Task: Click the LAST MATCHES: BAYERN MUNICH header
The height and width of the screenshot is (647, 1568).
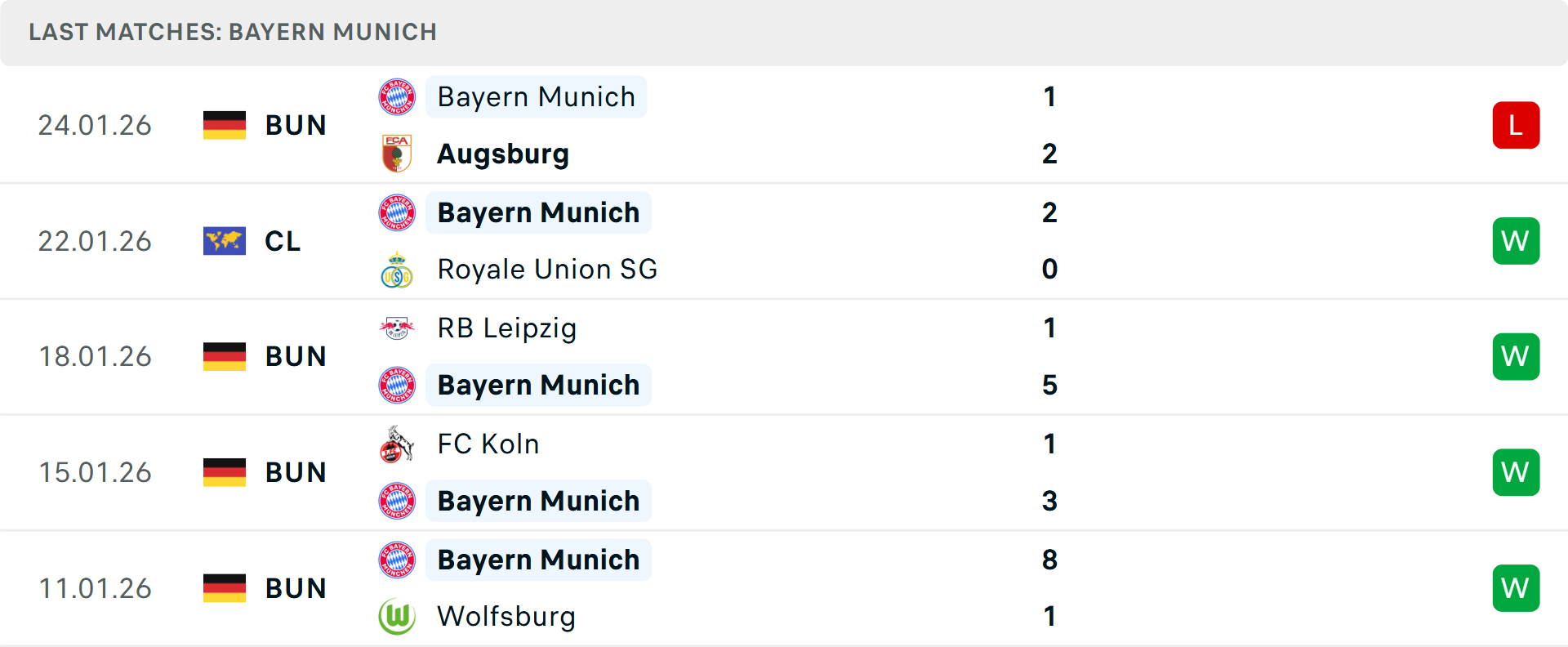Action: pyautogui.click(x=234, y=32)
